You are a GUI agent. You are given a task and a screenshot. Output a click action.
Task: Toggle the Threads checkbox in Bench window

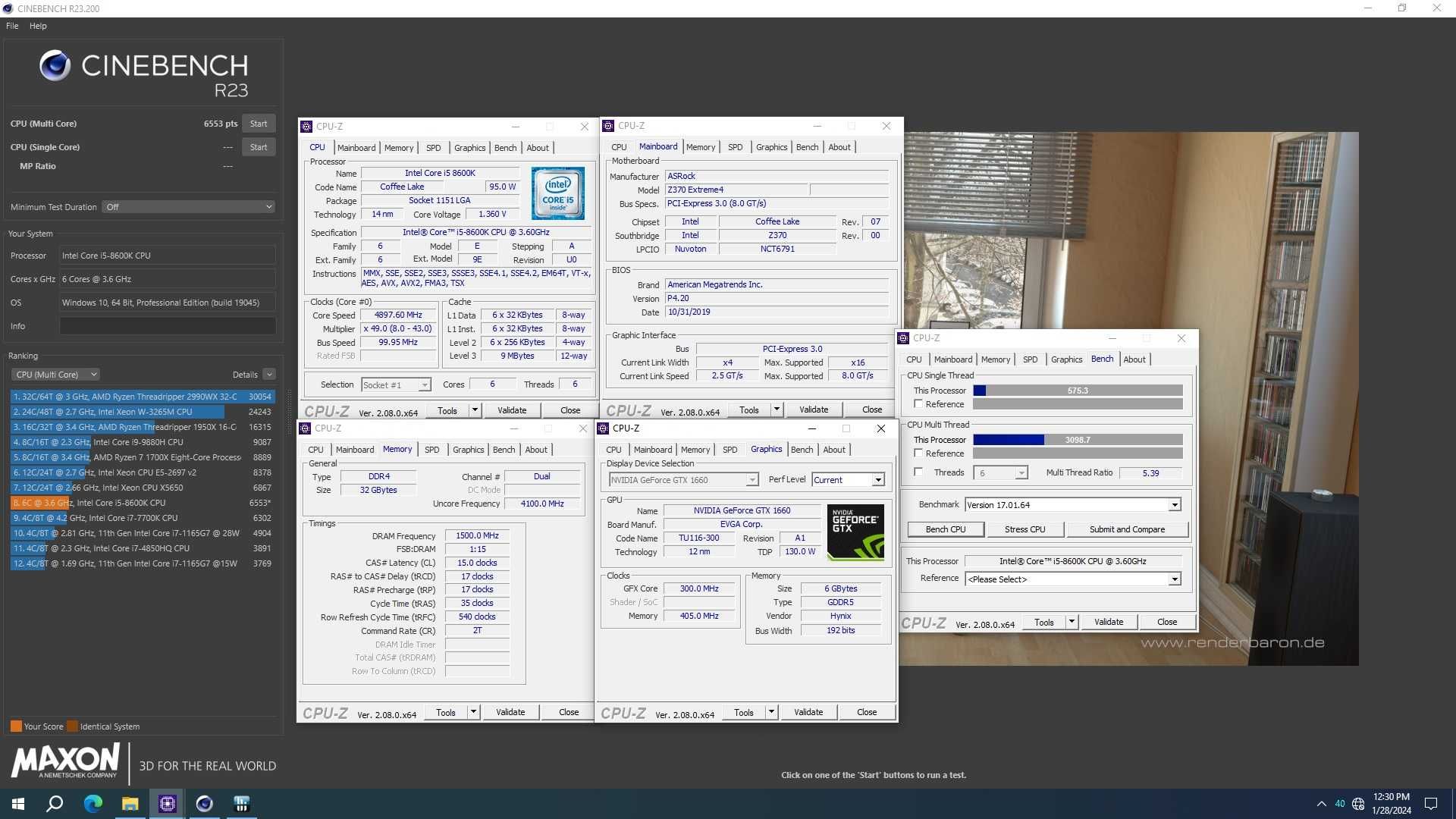point(918,472)
